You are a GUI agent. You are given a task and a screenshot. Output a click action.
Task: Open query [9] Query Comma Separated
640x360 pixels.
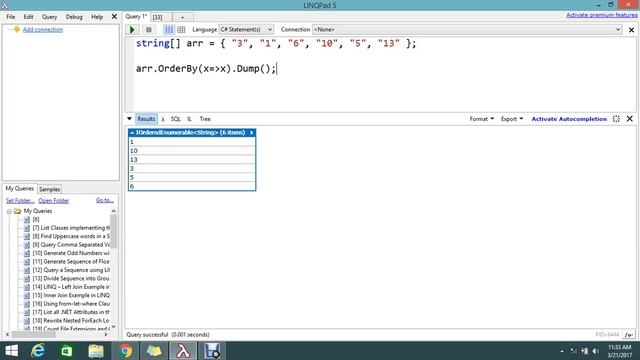pyautogui.click(x=71, y=244)
